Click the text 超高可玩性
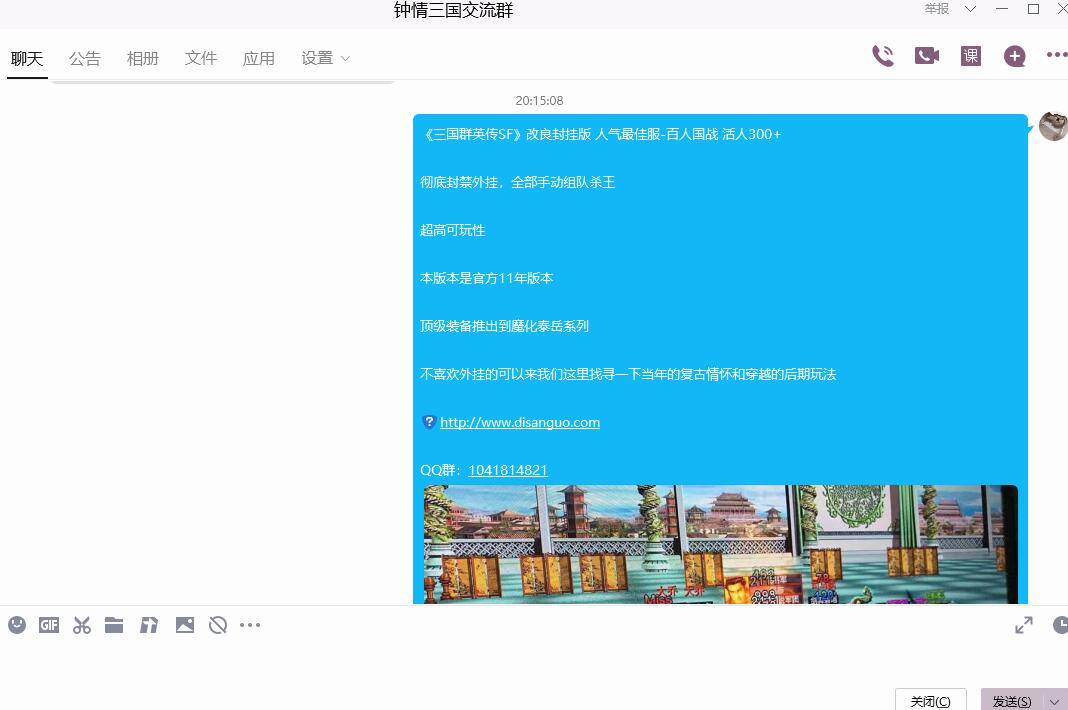The height and width of the screenshot is (710, 1068). pos(452,230)
